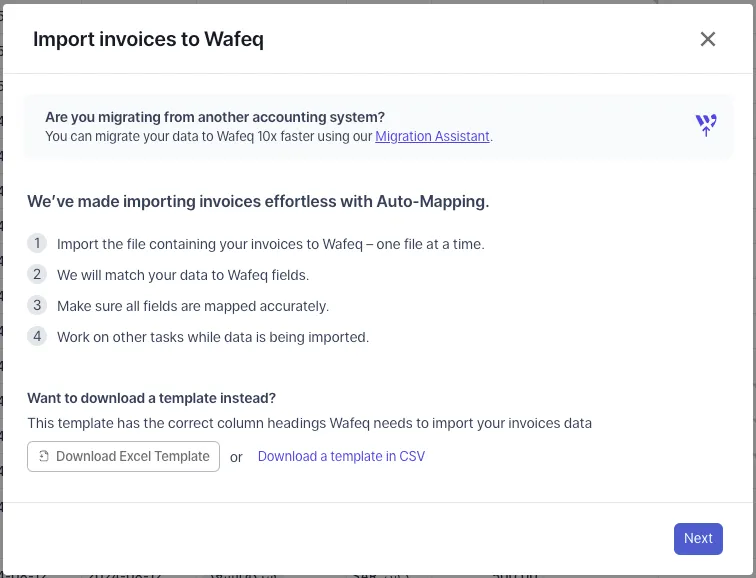Viewport: 756px width, 578px height.
Task: Click the step 4 number badge
Action: click(37, 336)
